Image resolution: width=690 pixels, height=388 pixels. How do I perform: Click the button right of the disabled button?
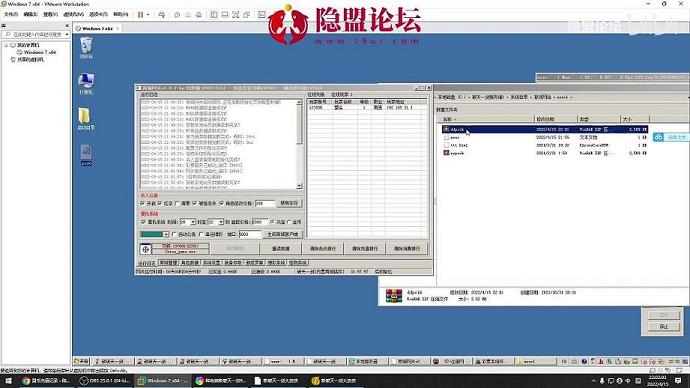coord(280,249)
